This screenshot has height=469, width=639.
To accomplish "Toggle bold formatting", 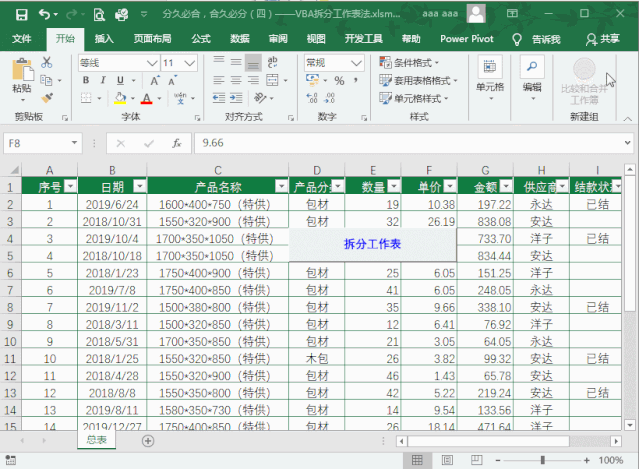I will [x=86, y=80].
